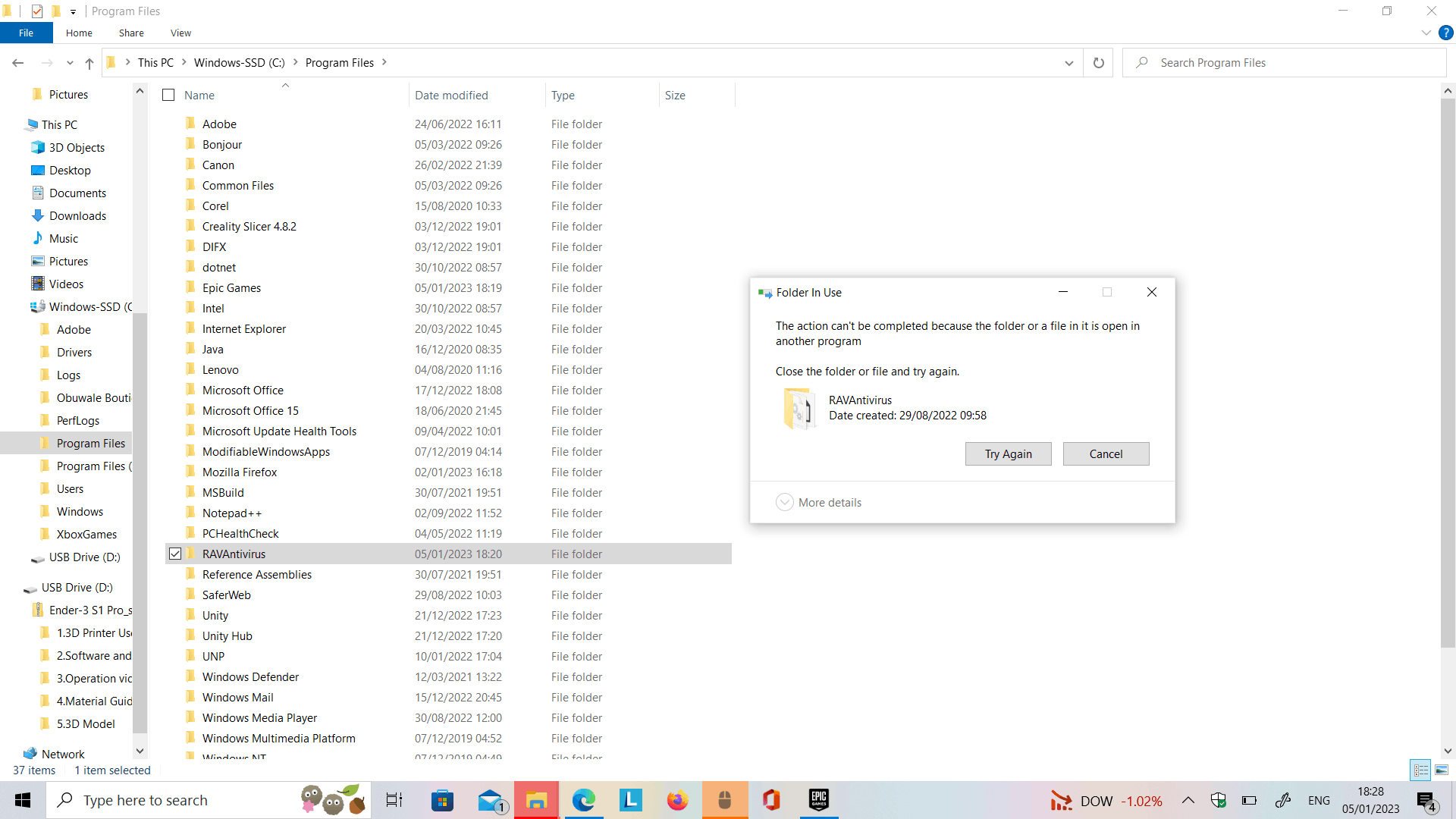Image resolution: width=1456 pixels, height=819 pixels.
Task: Click Cancel in Folder In Use dialog
Action: pos(1106,453)
